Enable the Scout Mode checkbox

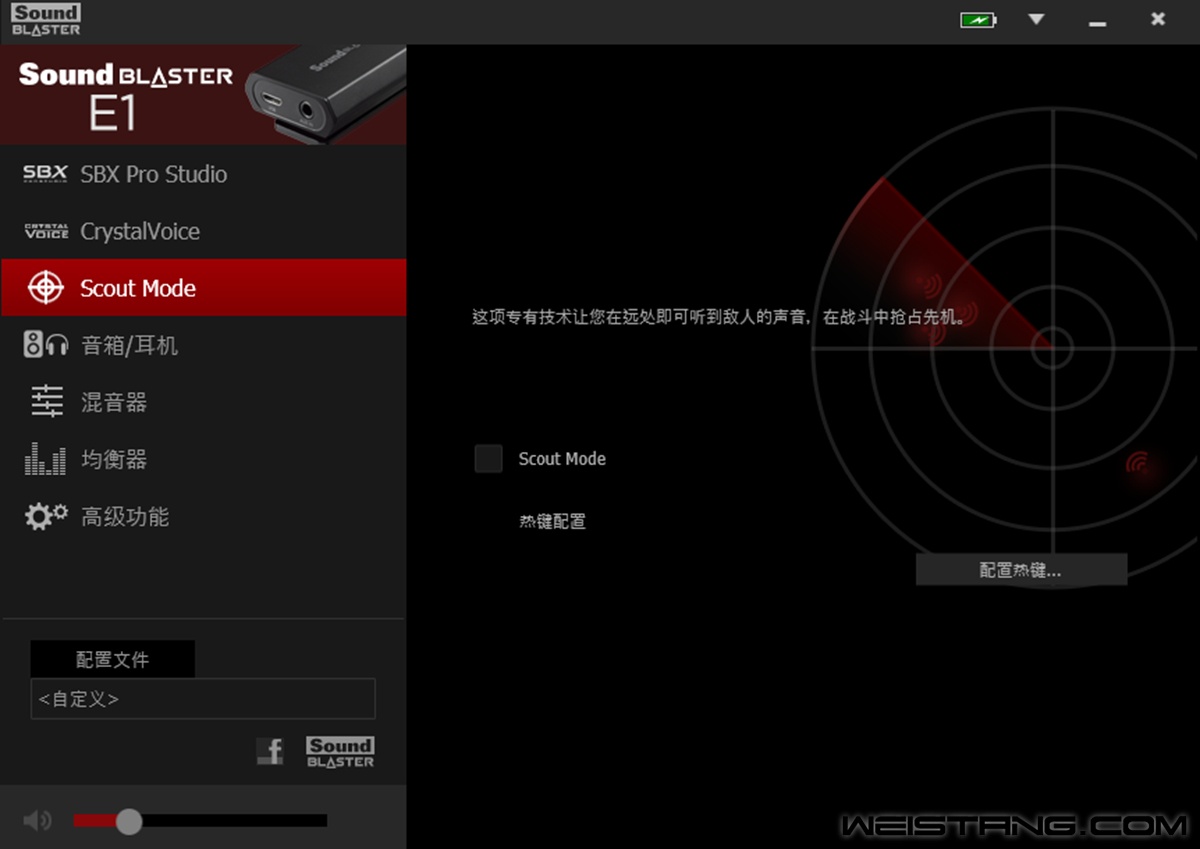(x=488, y=459)
